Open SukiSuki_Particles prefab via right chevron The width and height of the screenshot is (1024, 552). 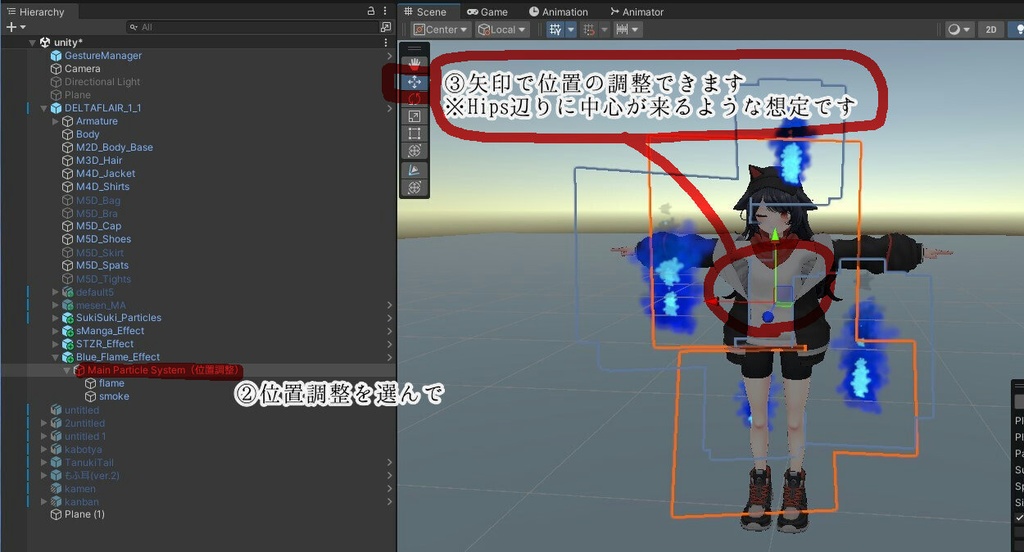[389, 318]
